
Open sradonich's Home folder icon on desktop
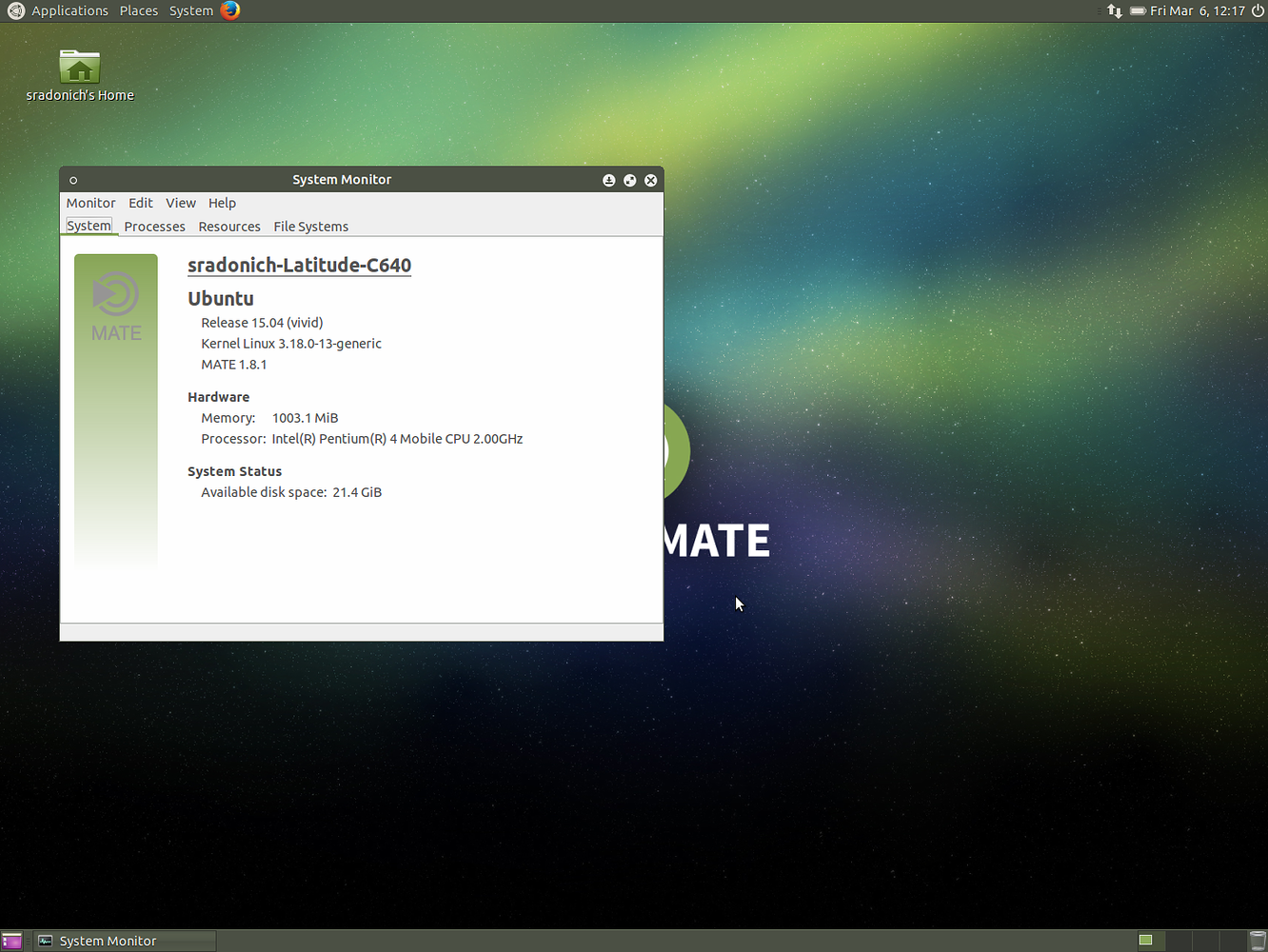point(80,74)
